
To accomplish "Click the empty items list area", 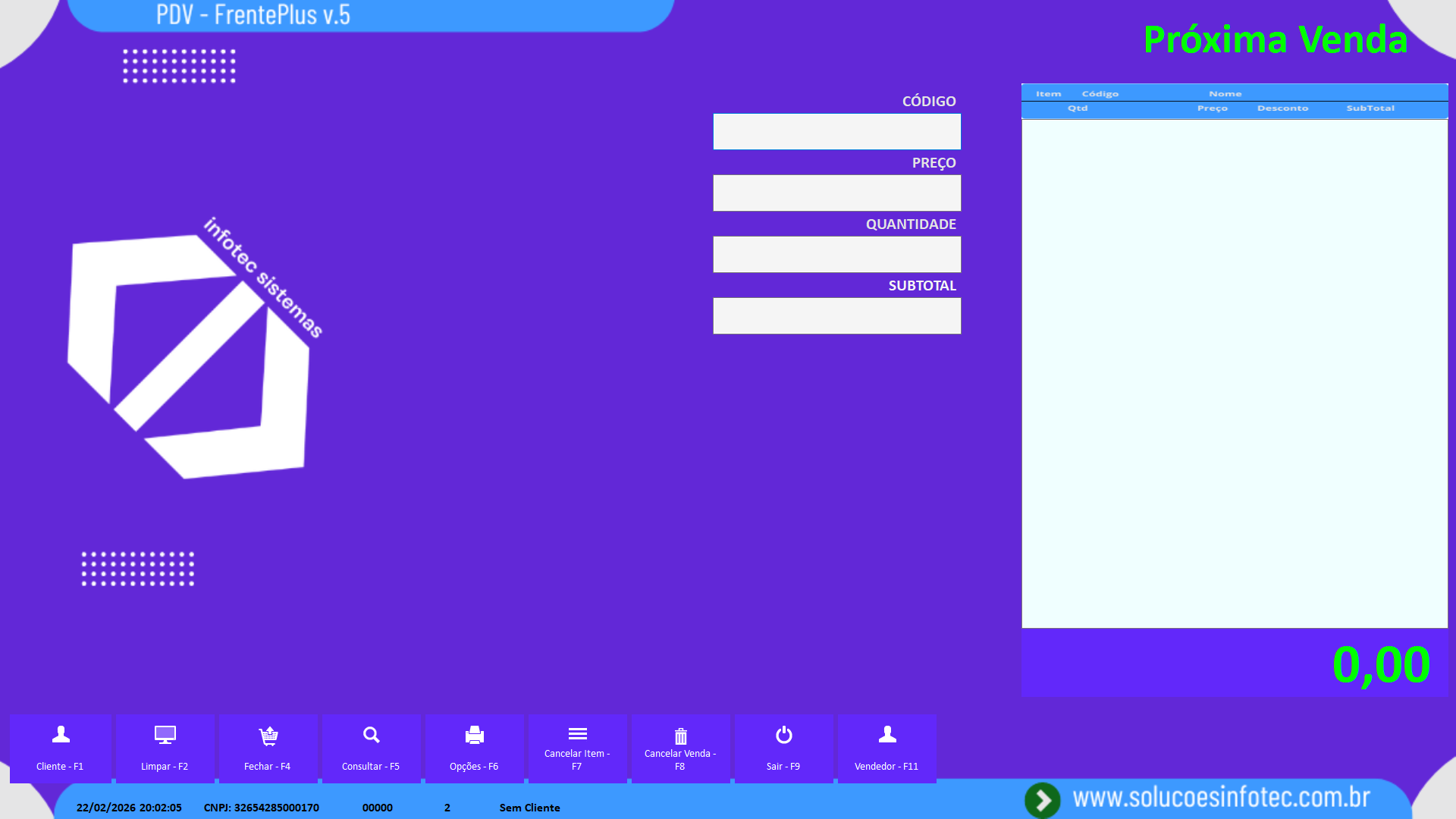I will (1234, 372).
